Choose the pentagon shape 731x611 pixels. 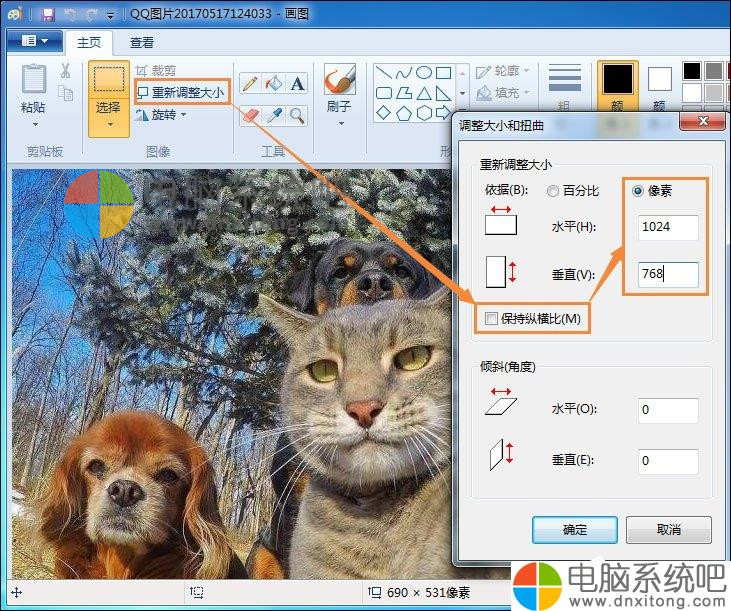(403, 113)
